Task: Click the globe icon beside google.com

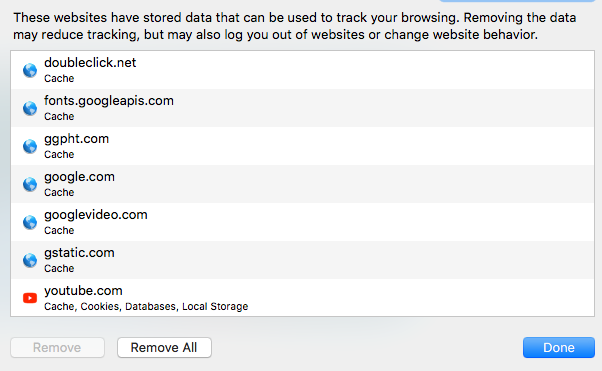Action: coord(30,184)
